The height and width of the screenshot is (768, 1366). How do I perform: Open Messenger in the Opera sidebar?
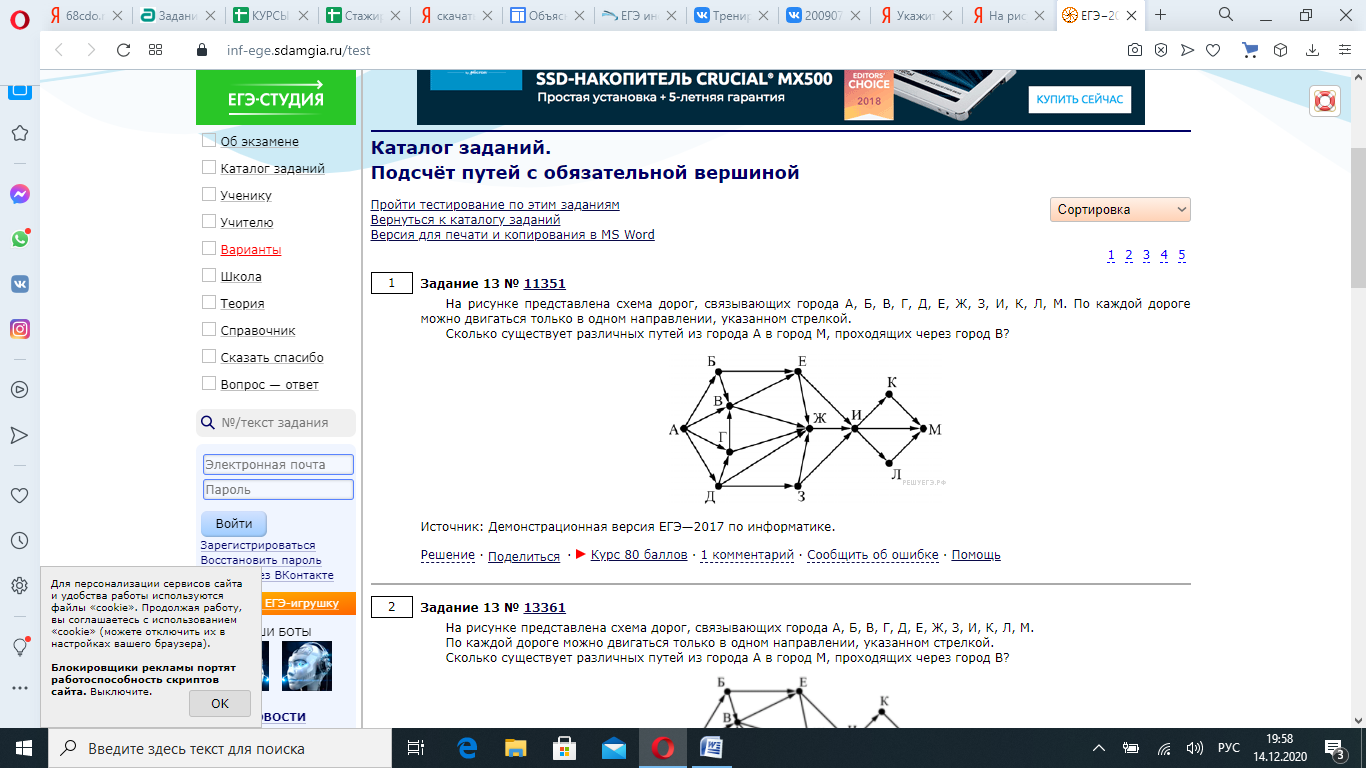click(19, 194)
